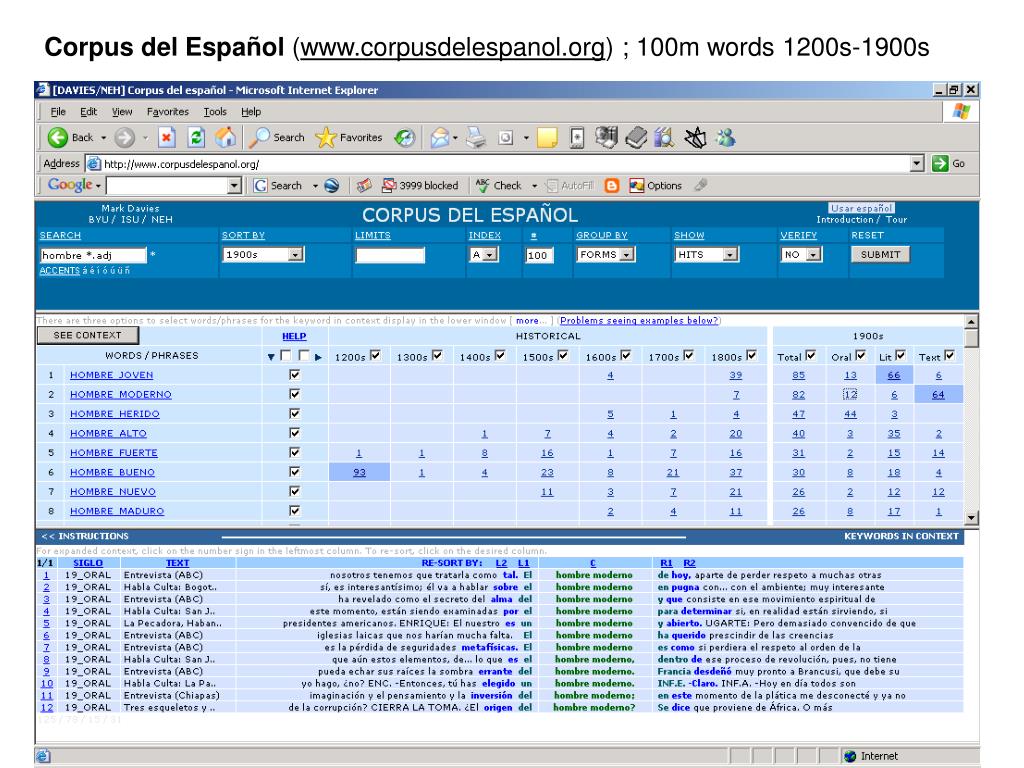Toggle the 1800s column checkbox
The height and width of the screenshot is (768, 1024).
pyautogui.click(x=752, y=355)
